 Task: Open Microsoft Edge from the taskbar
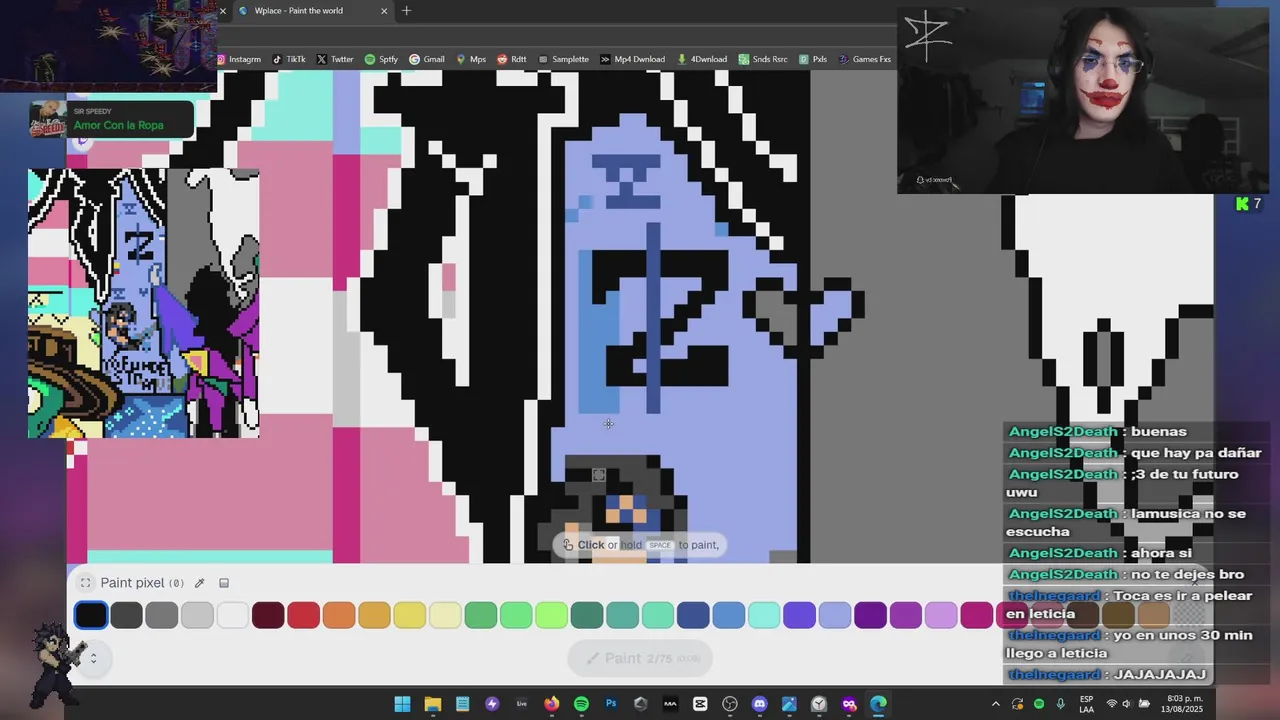(878, 704)
